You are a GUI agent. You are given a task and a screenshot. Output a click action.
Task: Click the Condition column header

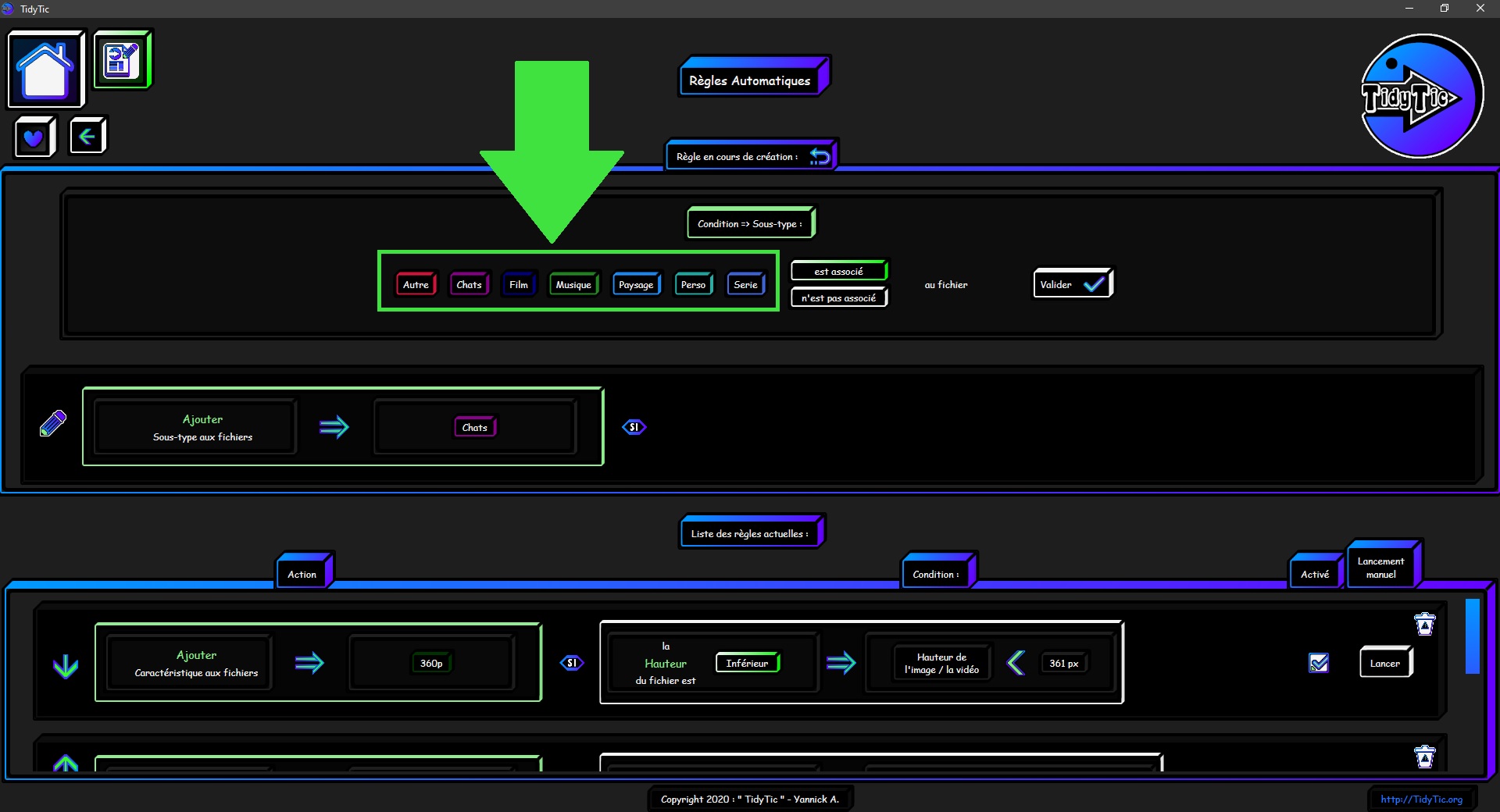click(x=937, y=574)
